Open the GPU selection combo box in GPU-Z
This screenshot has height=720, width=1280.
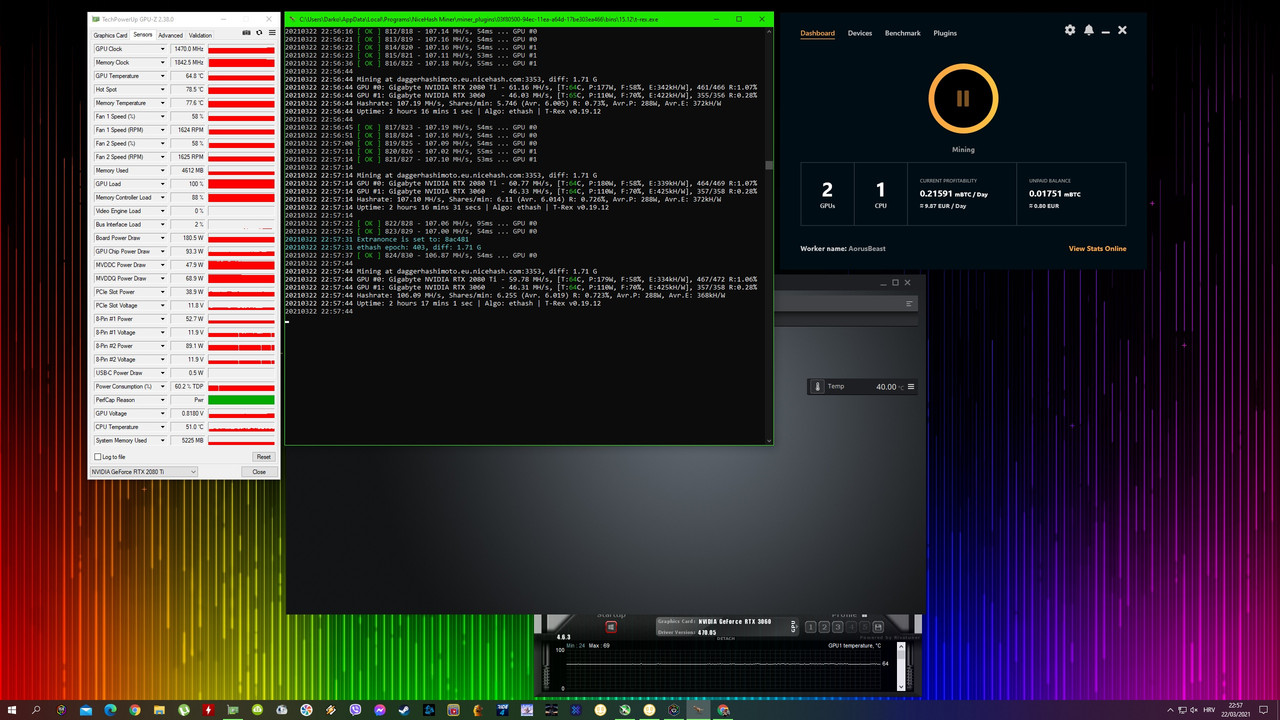(144, 471)
